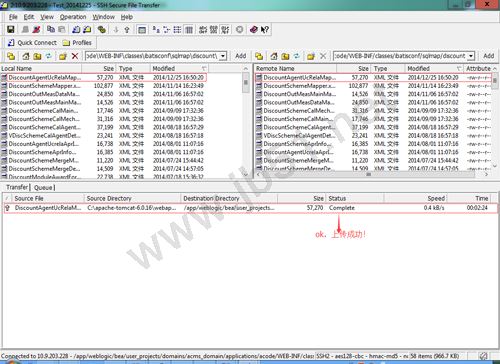
Task: Open the Operation menu
Action: [x=73, y=17]
